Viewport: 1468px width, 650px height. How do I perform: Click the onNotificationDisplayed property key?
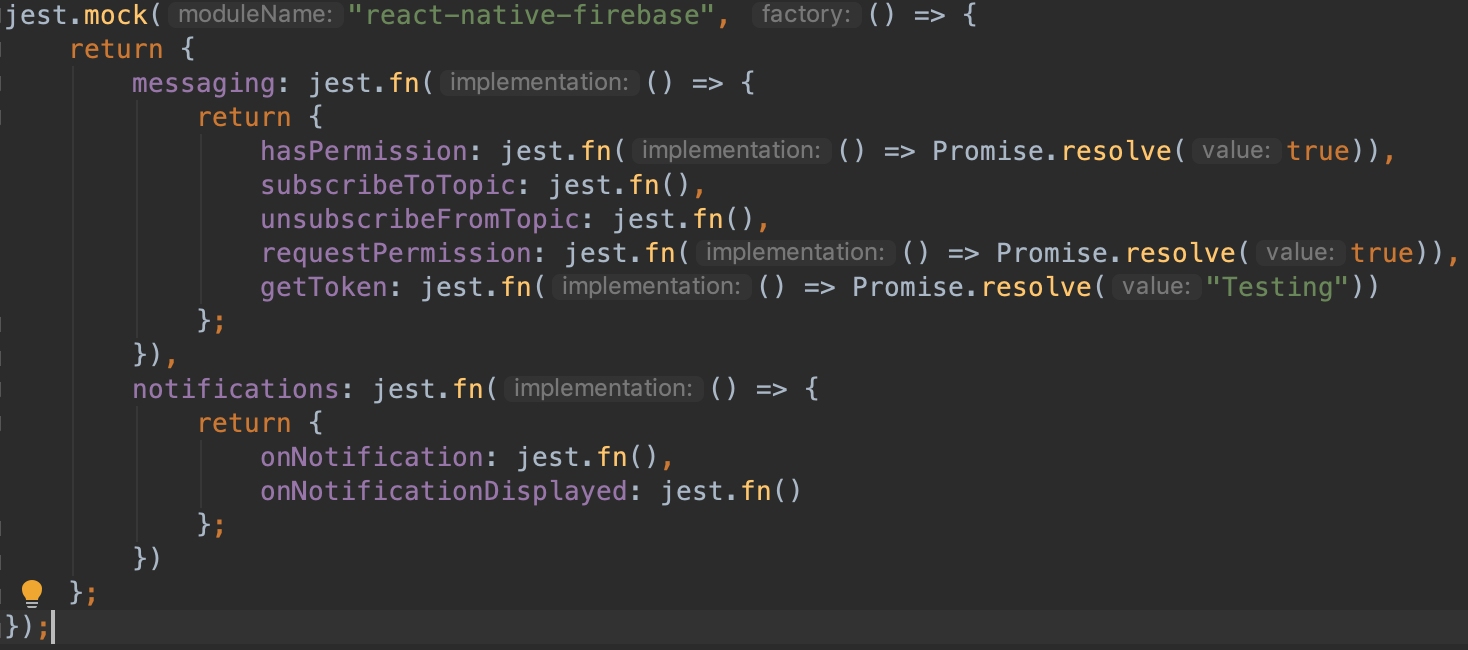[x=443, y=491]
